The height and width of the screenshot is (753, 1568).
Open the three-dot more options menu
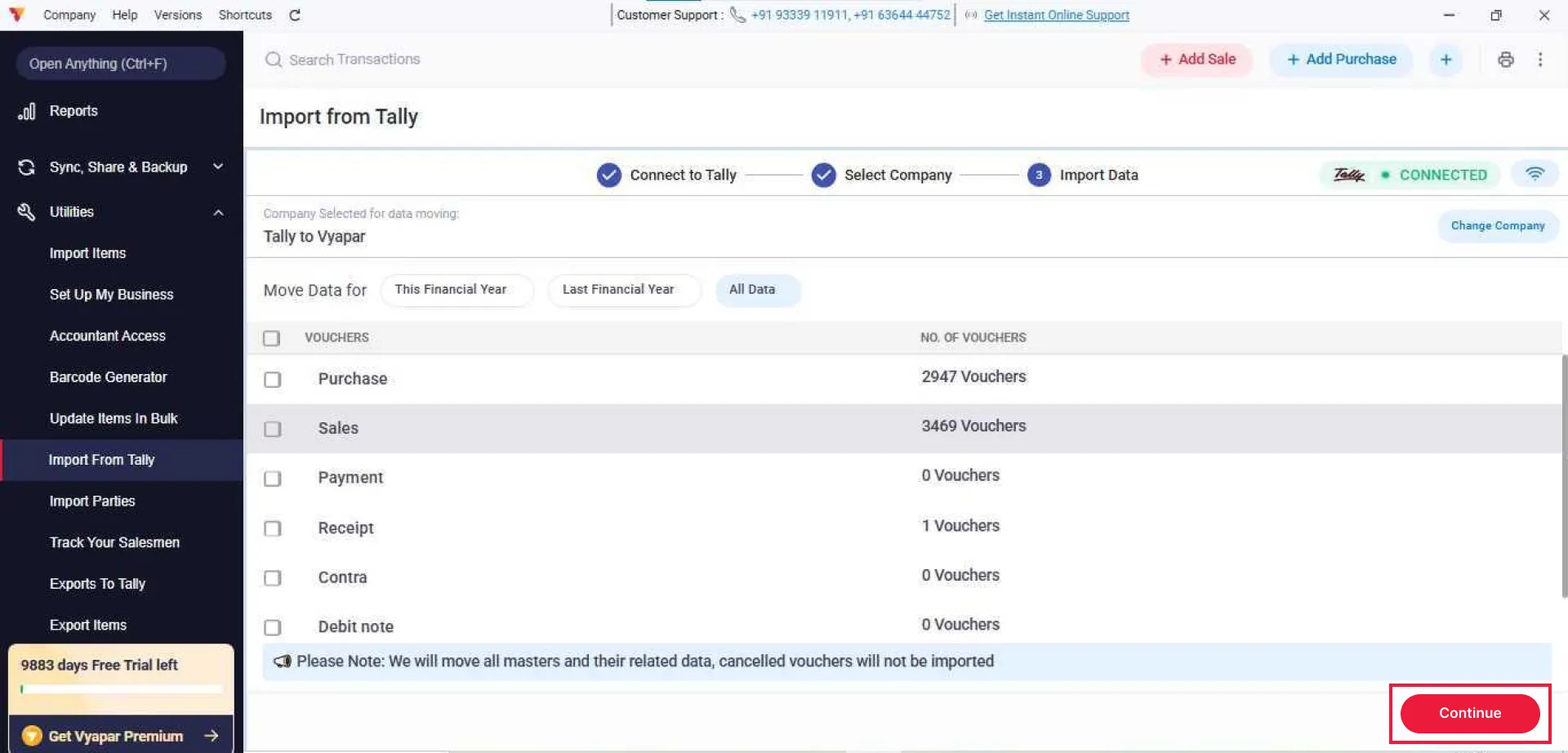[x=1540, y=60]
